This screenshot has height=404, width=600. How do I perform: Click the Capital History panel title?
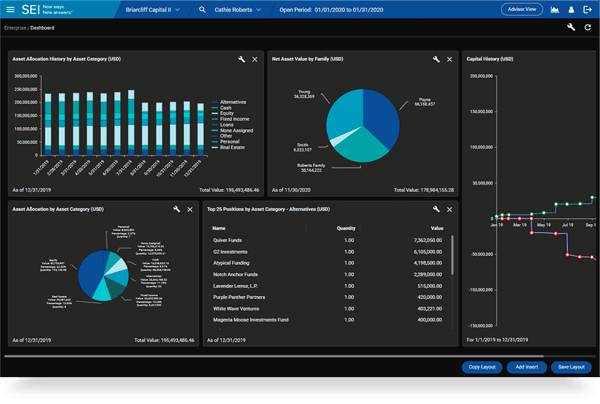point(490,59)
